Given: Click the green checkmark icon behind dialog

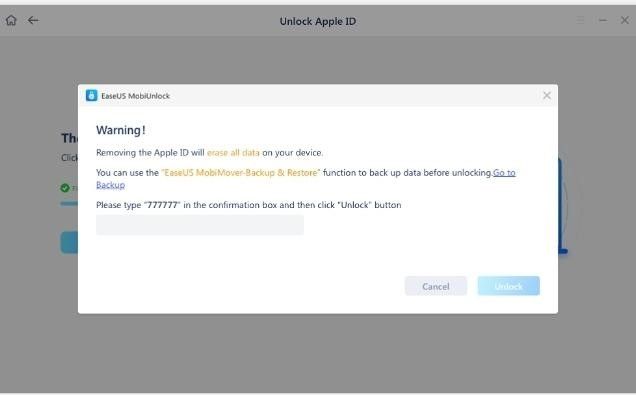Looking at the screenshot, I should (x=65, y=188).
